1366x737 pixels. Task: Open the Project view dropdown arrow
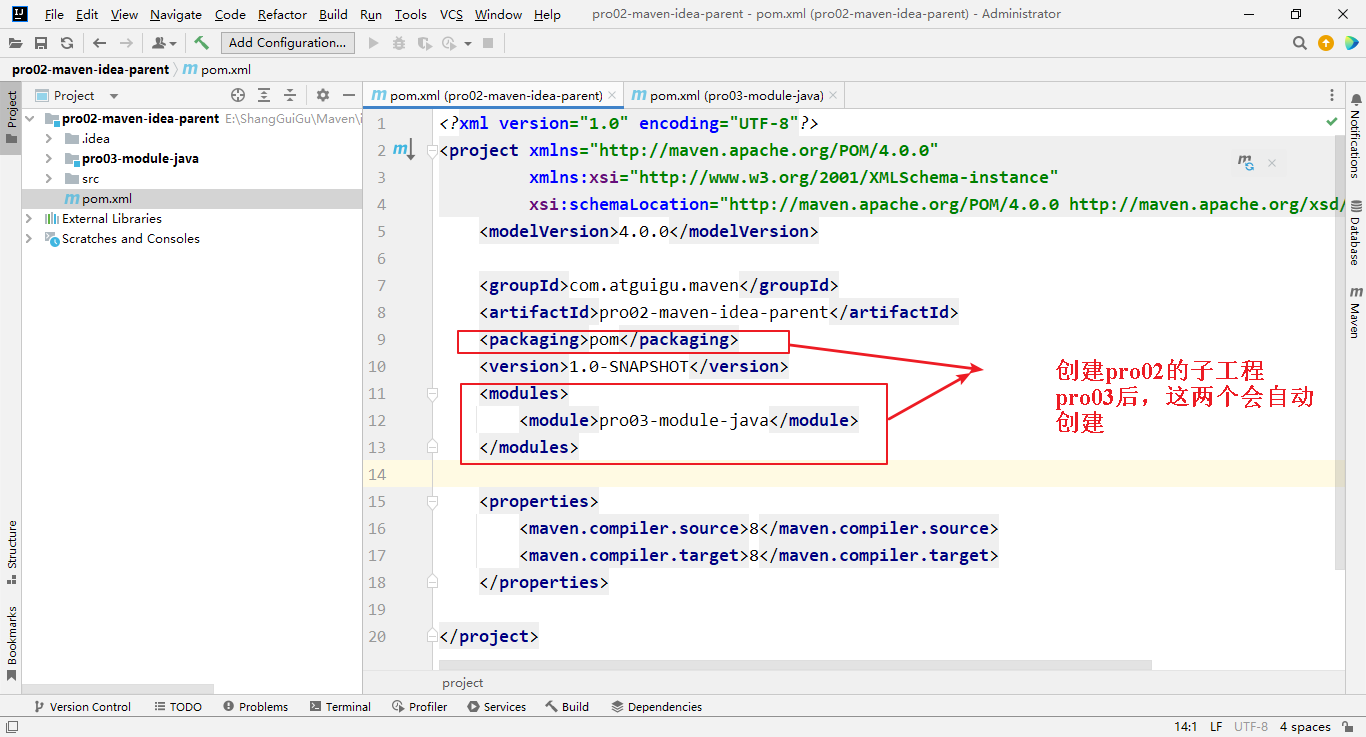[114, 96]
